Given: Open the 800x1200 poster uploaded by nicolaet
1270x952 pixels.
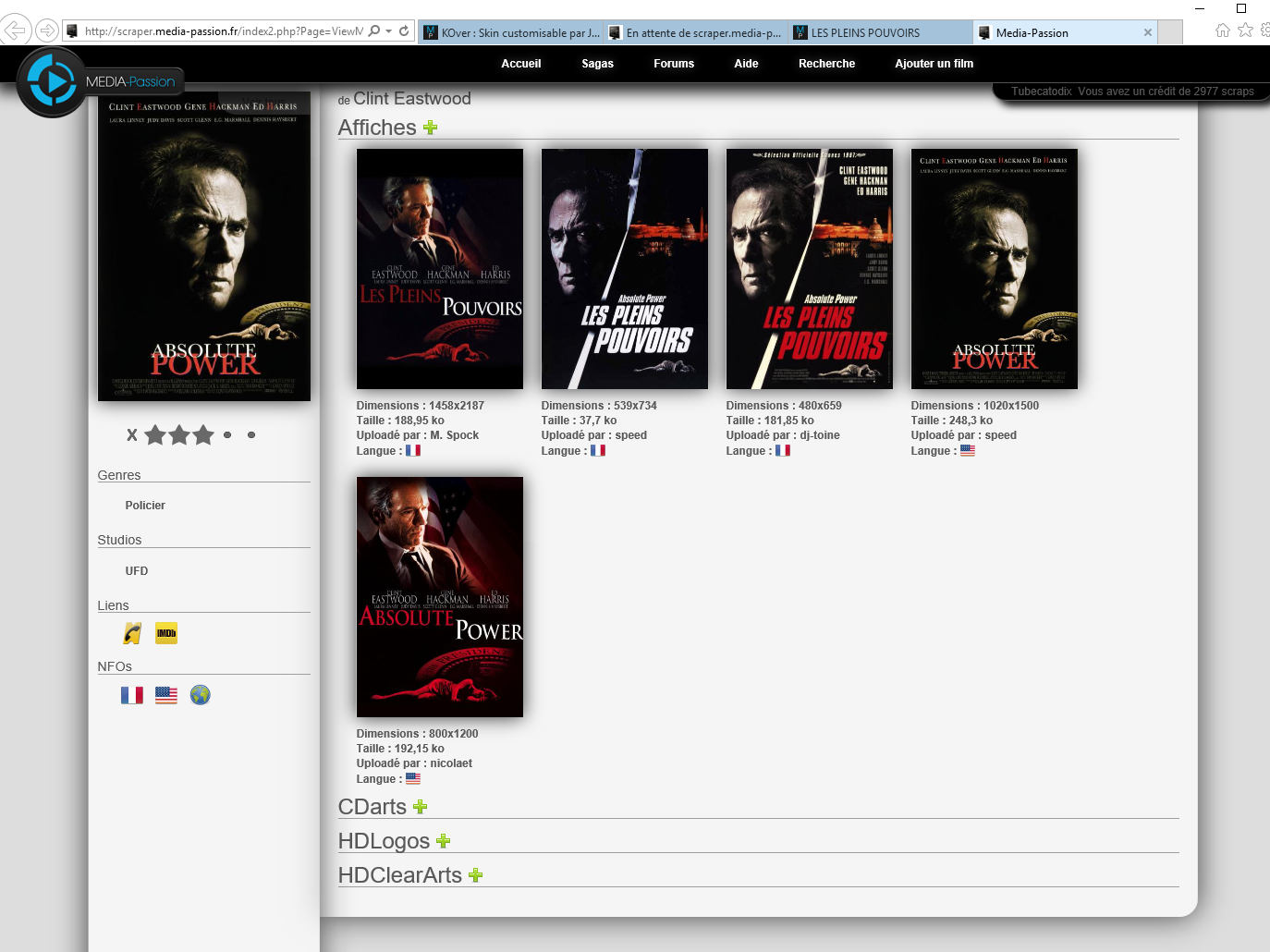Looking at the screenshot, I should pos(440,597).
